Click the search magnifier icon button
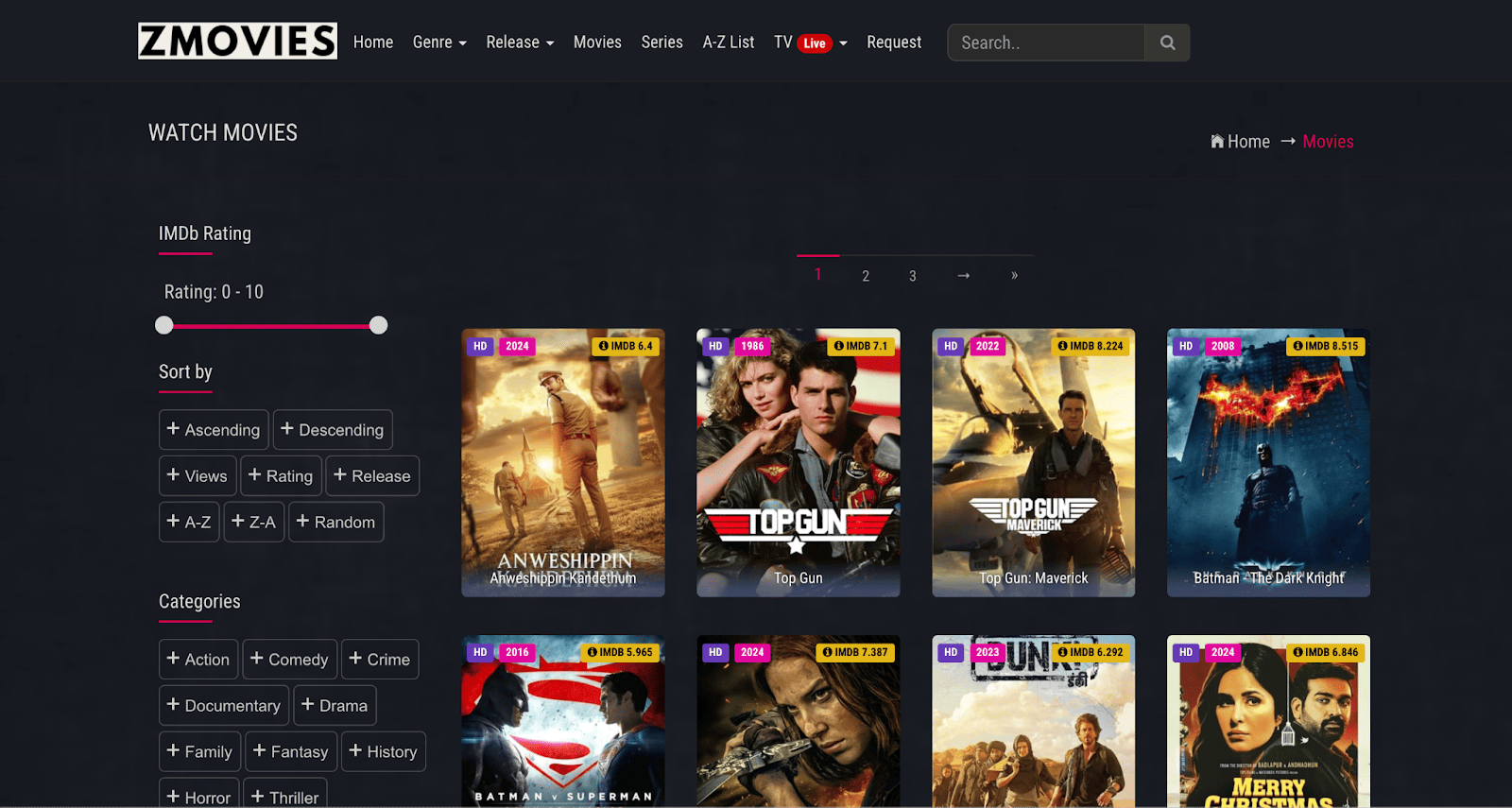This screenshot has width=1512, height=808. (1167, 43)
